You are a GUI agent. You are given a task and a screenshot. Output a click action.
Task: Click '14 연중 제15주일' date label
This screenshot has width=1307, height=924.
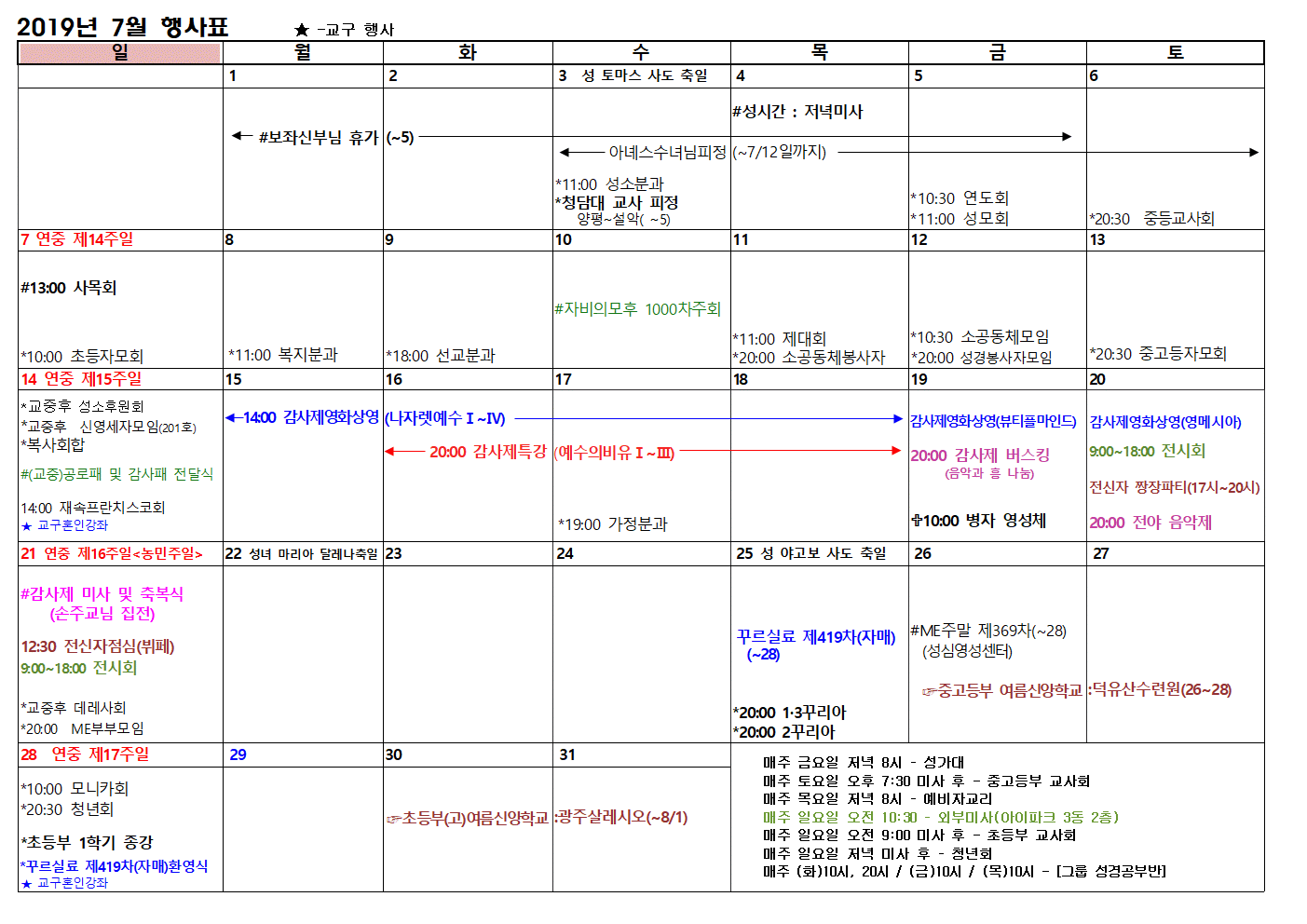(x=81, y=379)
